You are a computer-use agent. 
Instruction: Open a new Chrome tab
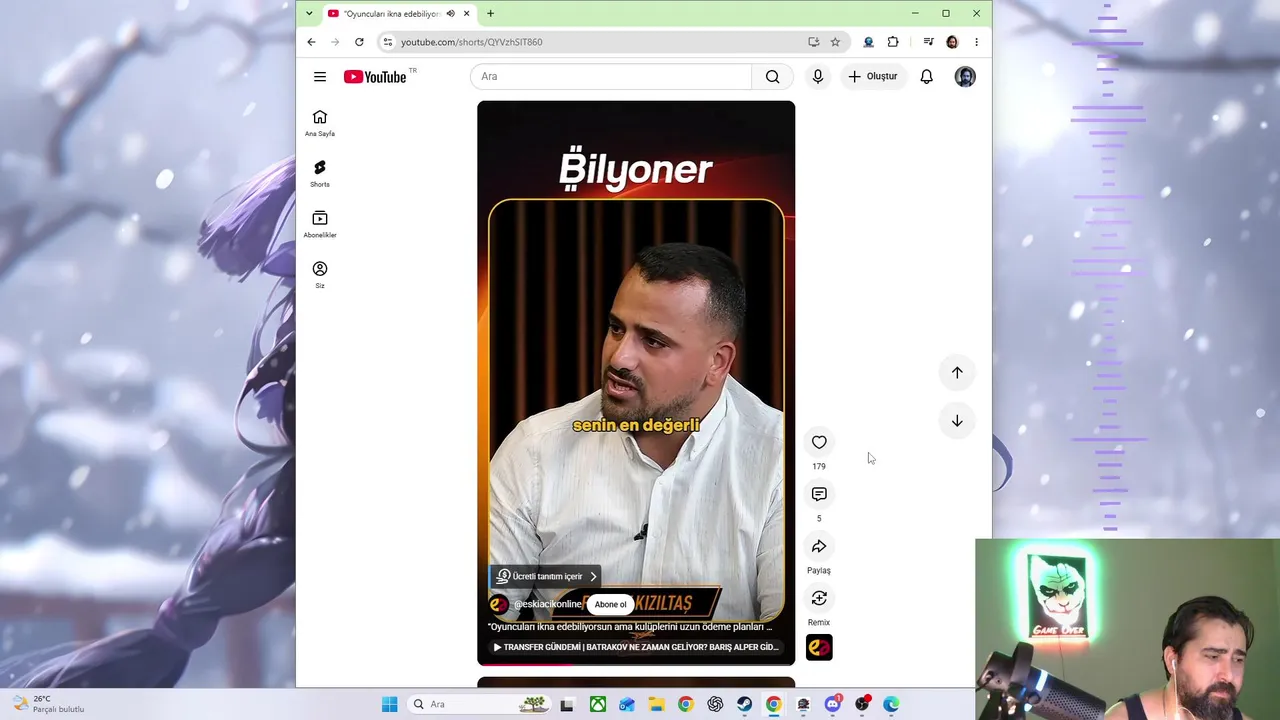tap(490, 14)
